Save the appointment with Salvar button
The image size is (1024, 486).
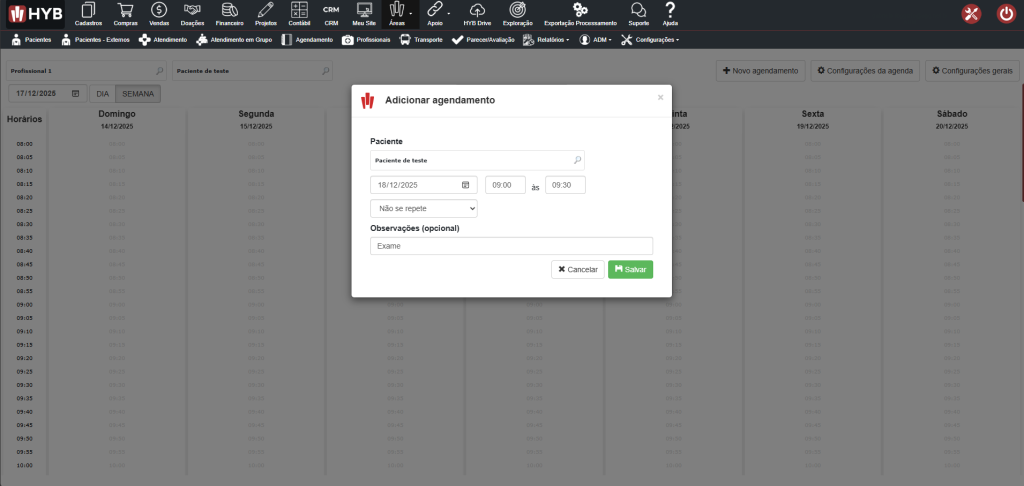coord(630,269)
